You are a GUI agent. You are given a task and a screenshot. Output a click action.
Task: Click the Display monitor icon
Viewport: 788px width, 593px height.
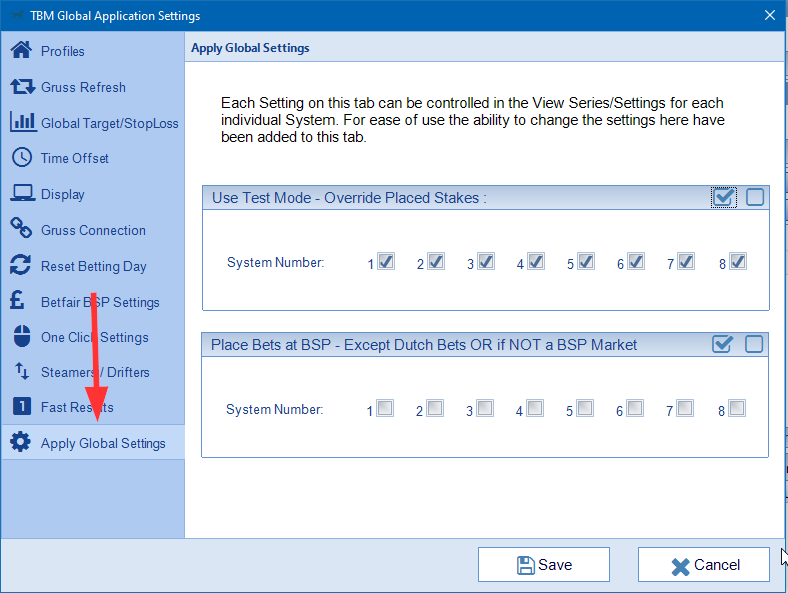[x=21, y=194]
